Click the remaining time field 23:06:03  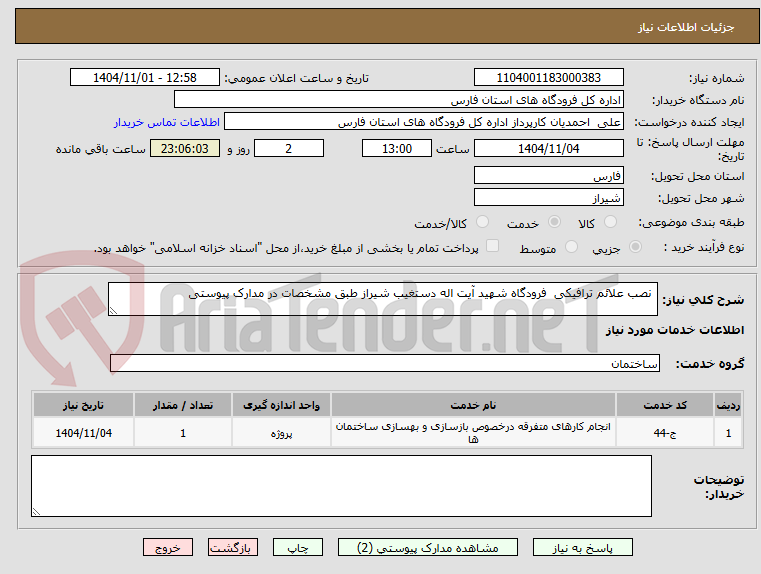185,148
